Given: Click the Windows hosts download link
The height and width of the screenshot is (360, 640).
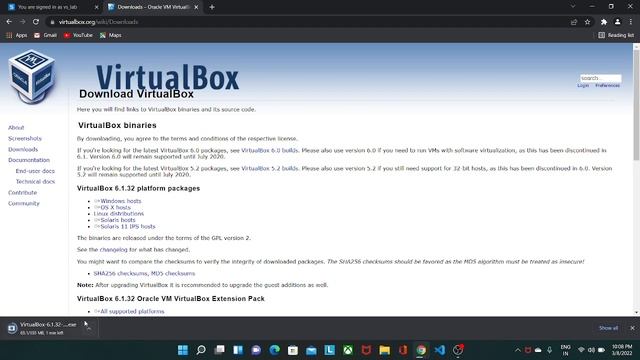Looking at the screenshot, I should (x=120, y=201).
